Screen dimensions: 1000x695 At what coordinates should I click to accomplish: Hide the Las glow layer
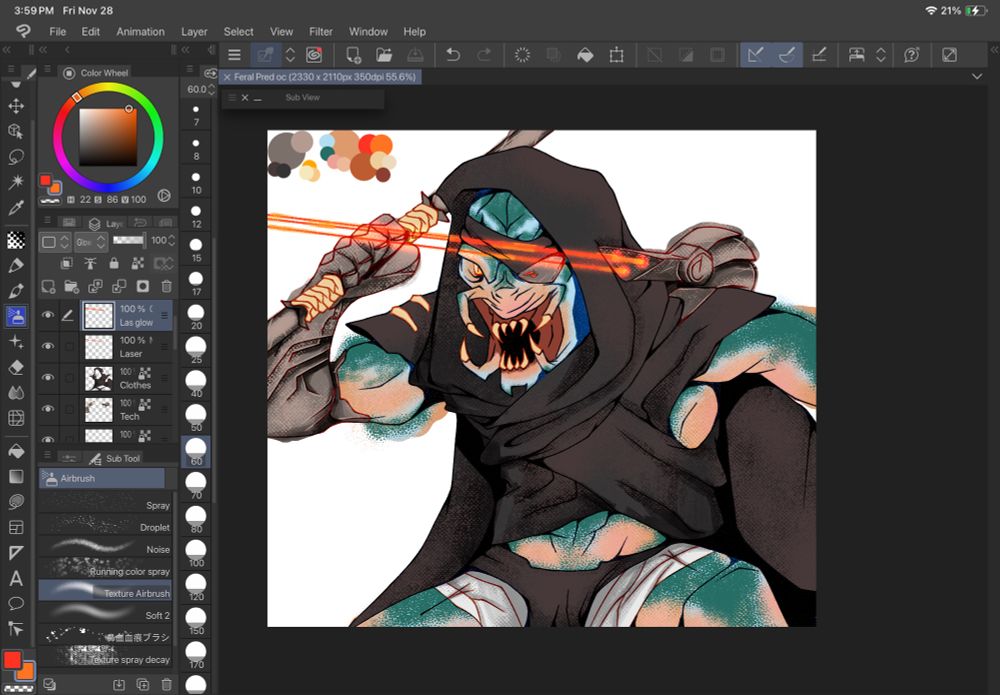(x=47, y=315)
